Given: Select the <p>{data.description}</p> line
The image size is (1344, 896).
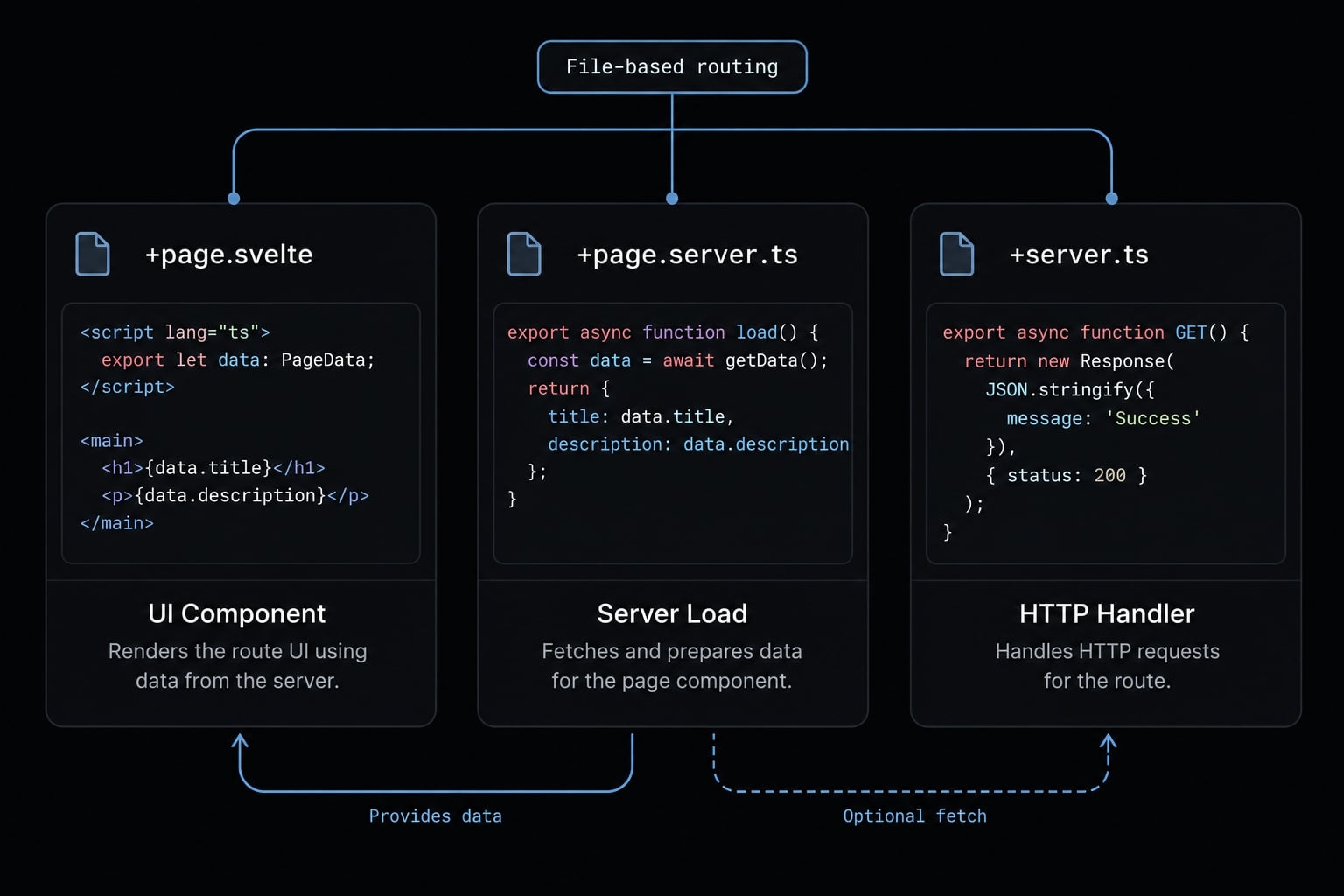Looking at the screenshot, I should 235,495.
